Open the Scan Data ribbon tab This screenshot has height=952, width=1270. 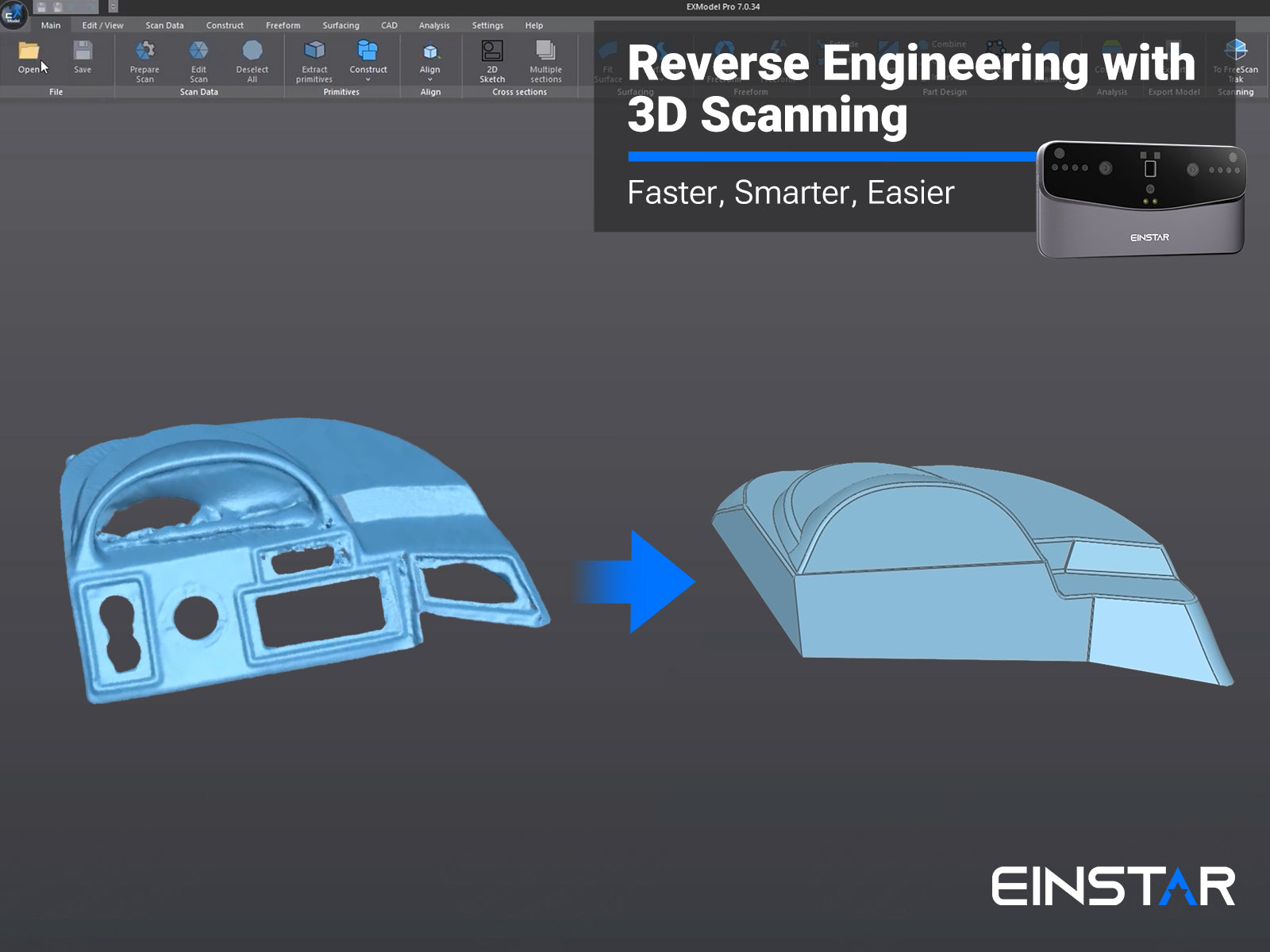click(x=164, y=25)
